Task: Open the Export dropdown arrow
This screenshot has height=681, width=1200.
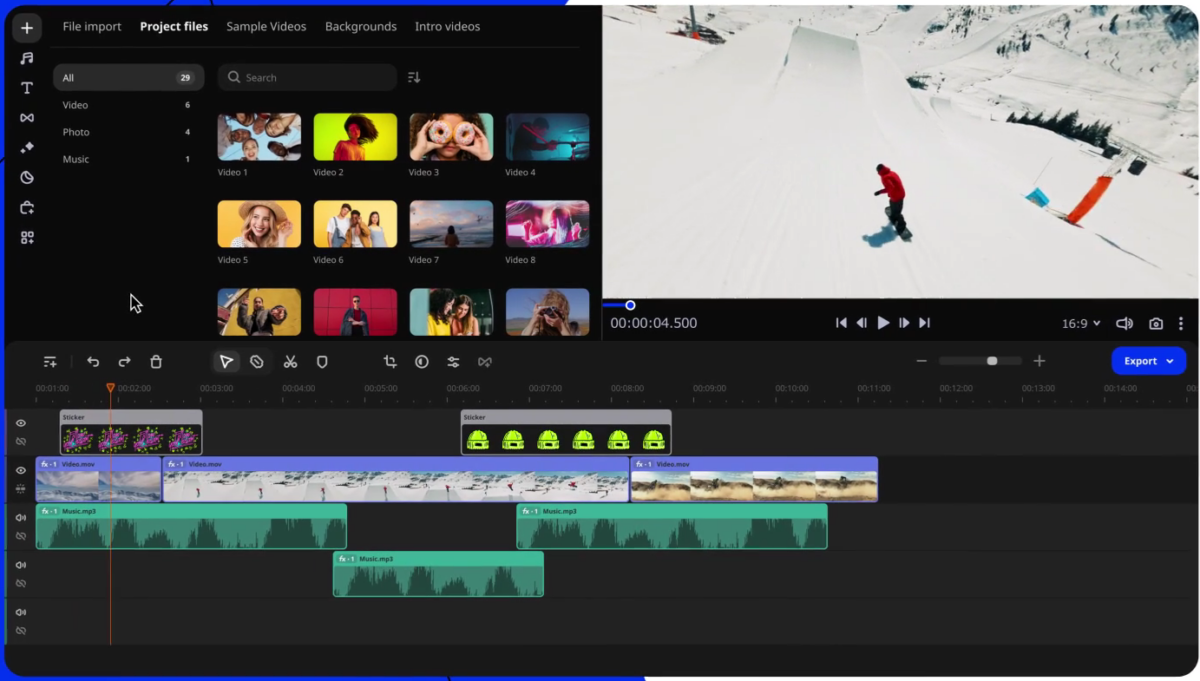Action: 1171,360
